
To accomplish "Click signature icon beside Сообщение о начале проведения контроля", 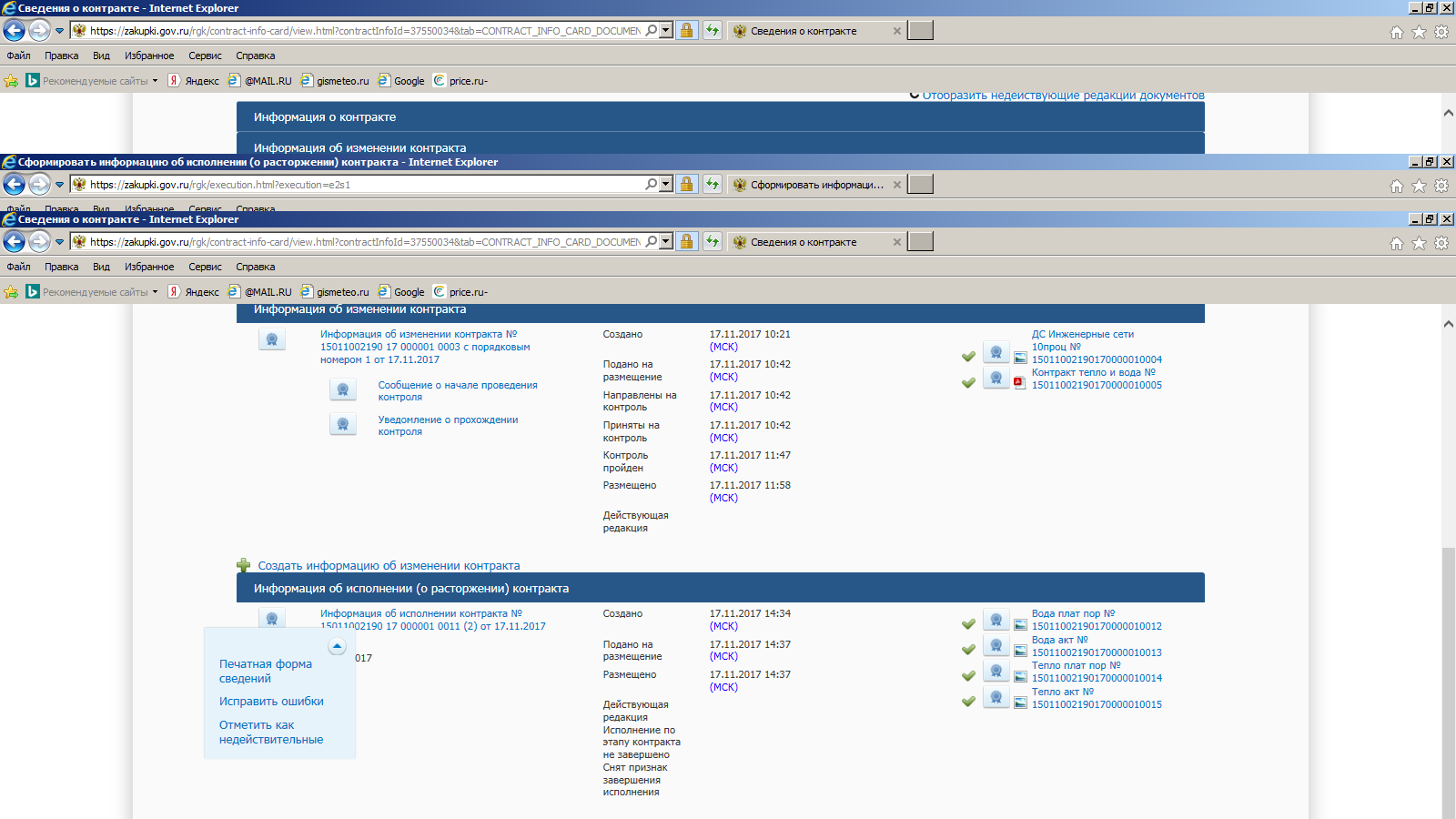I will 343,390.
